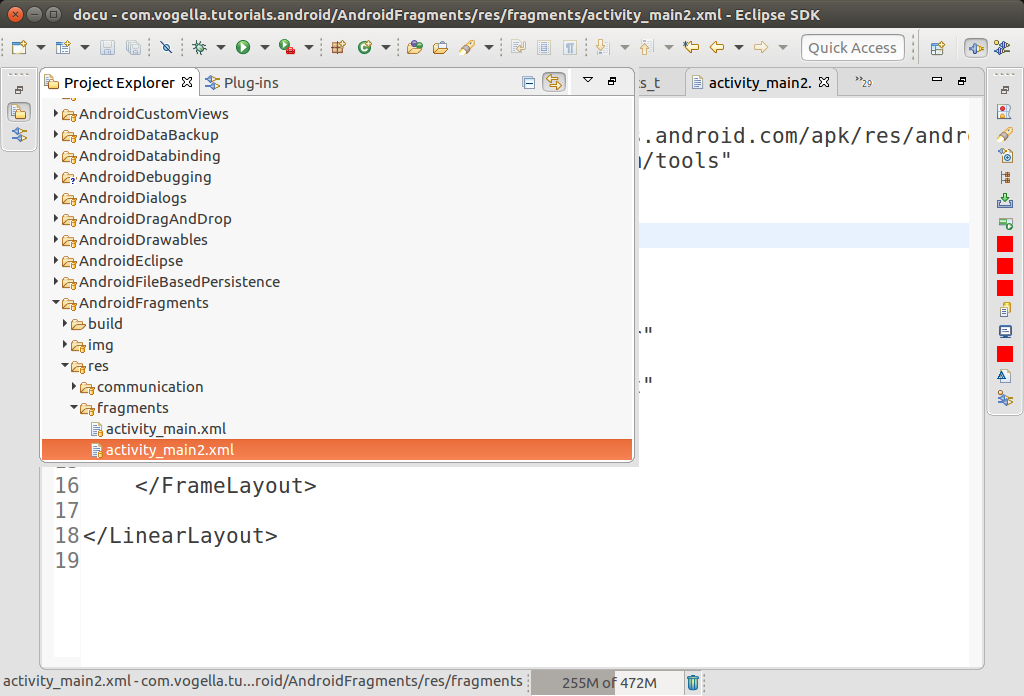
Task: Open the New wizard dropdown arrow
Action: pyautogui.click(x=41, y=47)
